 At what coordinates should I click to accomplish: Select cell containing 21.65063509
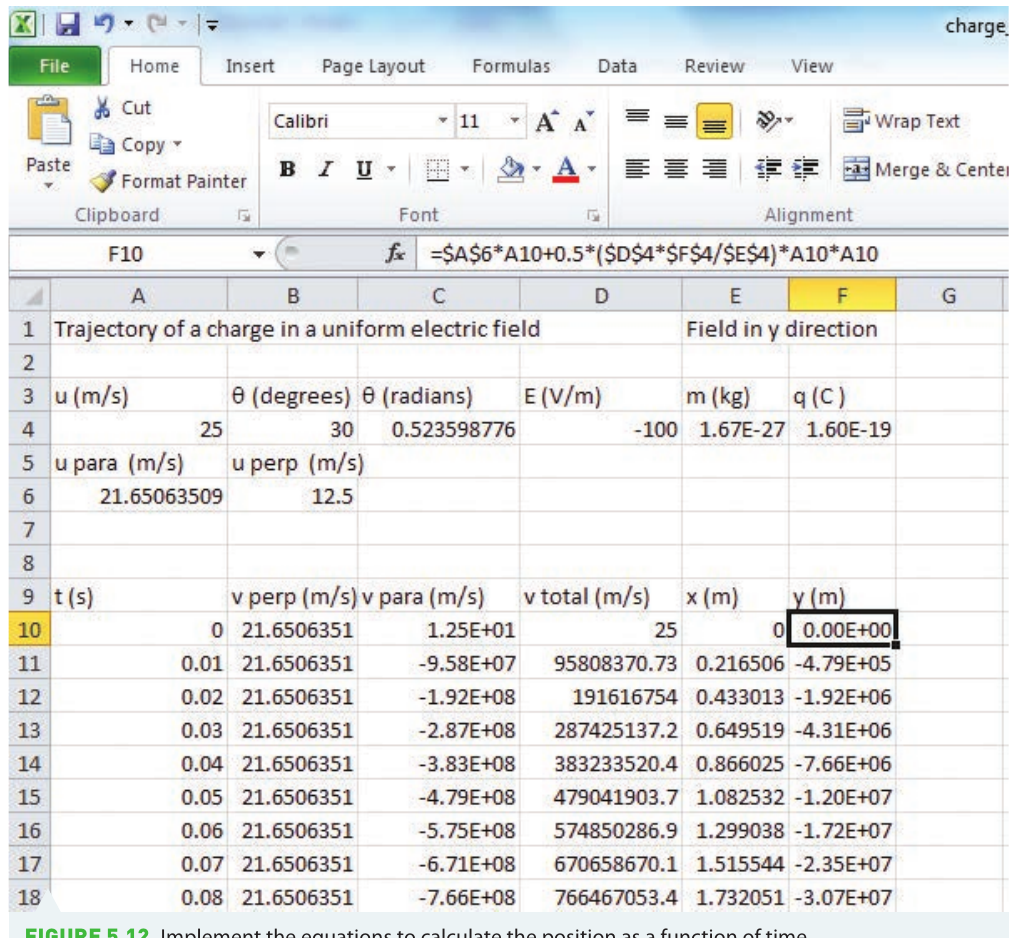[139, 496]
